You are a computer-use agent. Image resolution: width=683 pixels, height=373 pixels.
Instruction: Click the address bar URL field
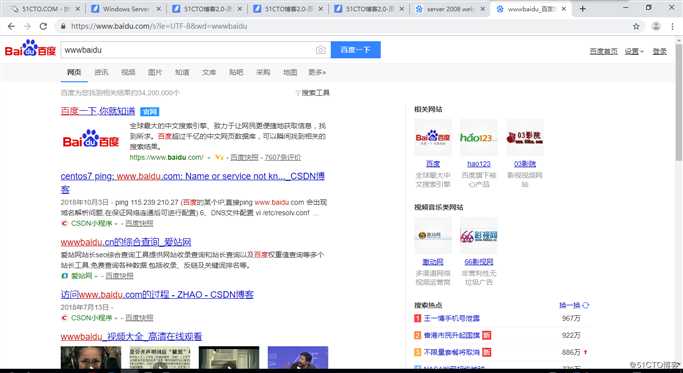[x=344, y=26]
